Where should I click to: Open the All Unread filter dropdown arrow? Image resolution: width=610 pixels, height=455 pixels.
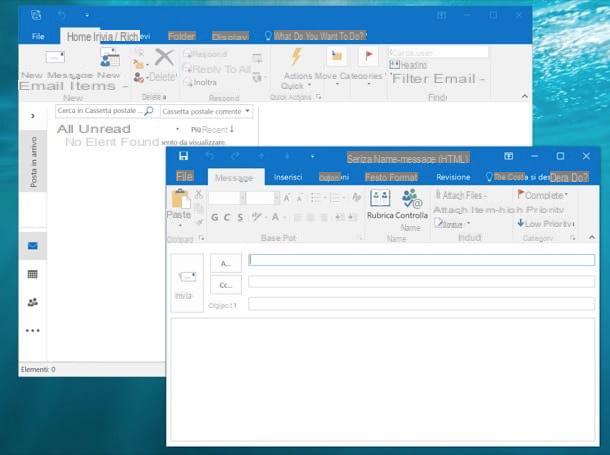[x=177, y=129]
